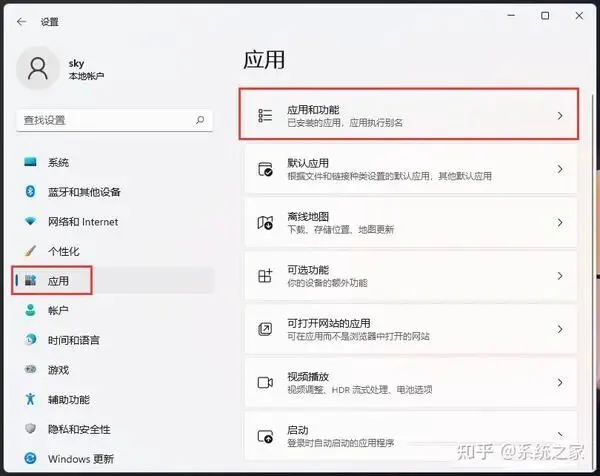Viewport: 600px width, 476px height.
Task: Maximize the Settings window
Action: [545, 16]
